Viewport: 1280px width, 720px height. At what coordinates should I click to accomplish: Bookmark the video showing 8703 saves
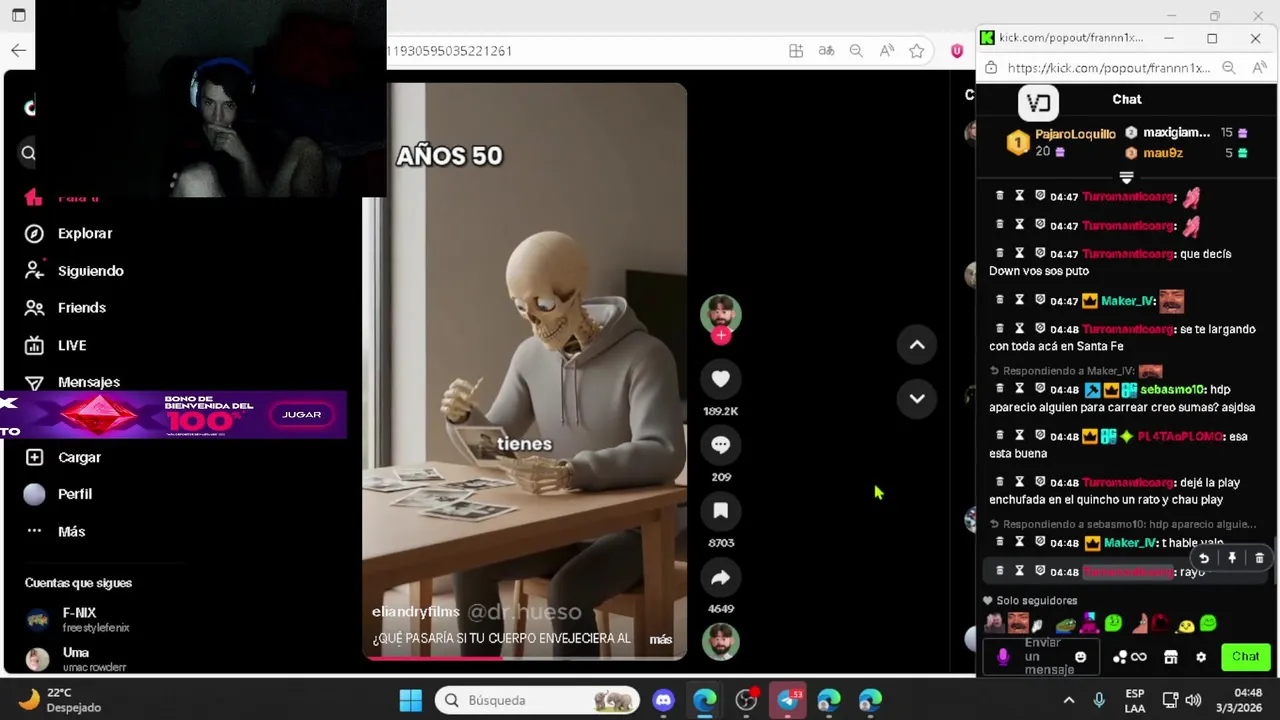(x=720, y=511)
